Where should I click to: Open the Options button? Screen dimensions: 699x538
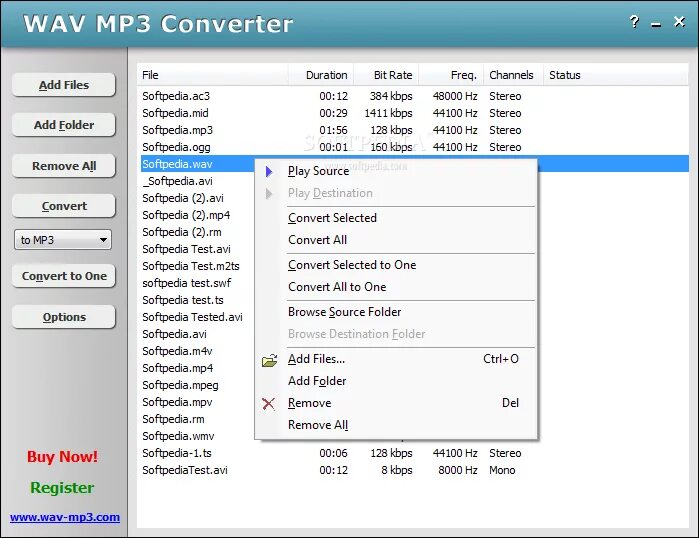click(x=64, y=317)
